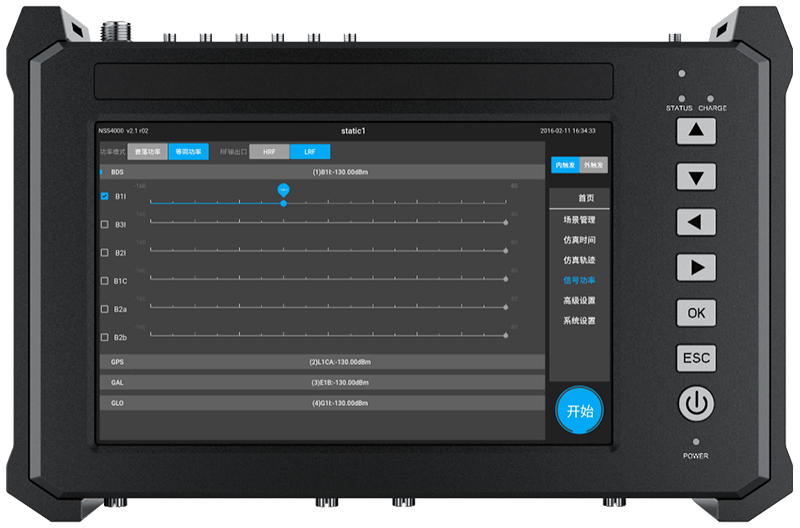The width and height of the screenshot is (800, 528).
Task: Open 场景管理 in the side menu
Action: pos(579,219)
